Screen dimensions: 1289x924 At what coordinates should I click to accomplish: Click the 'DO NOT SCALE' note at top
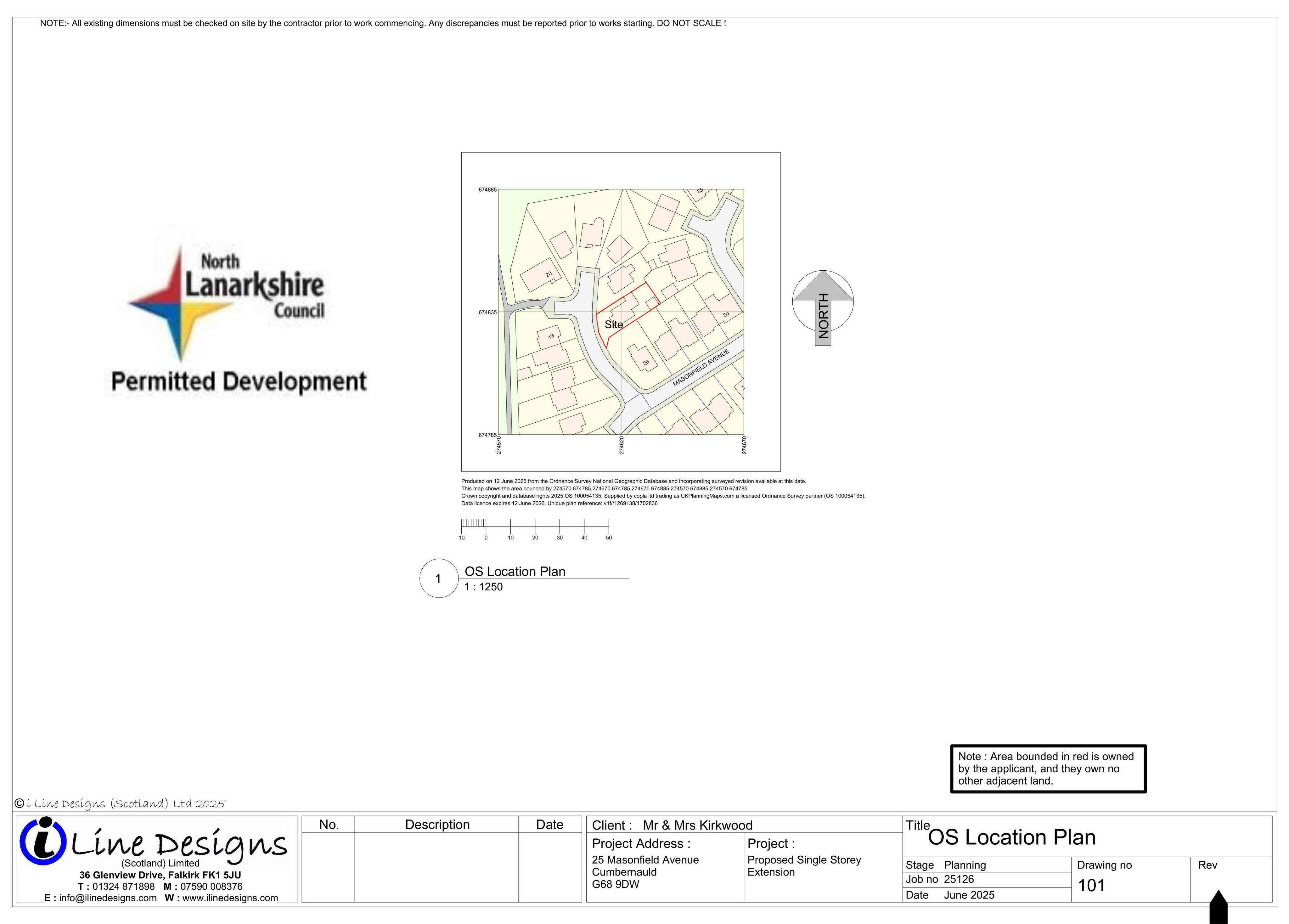(x=691, y=23)
